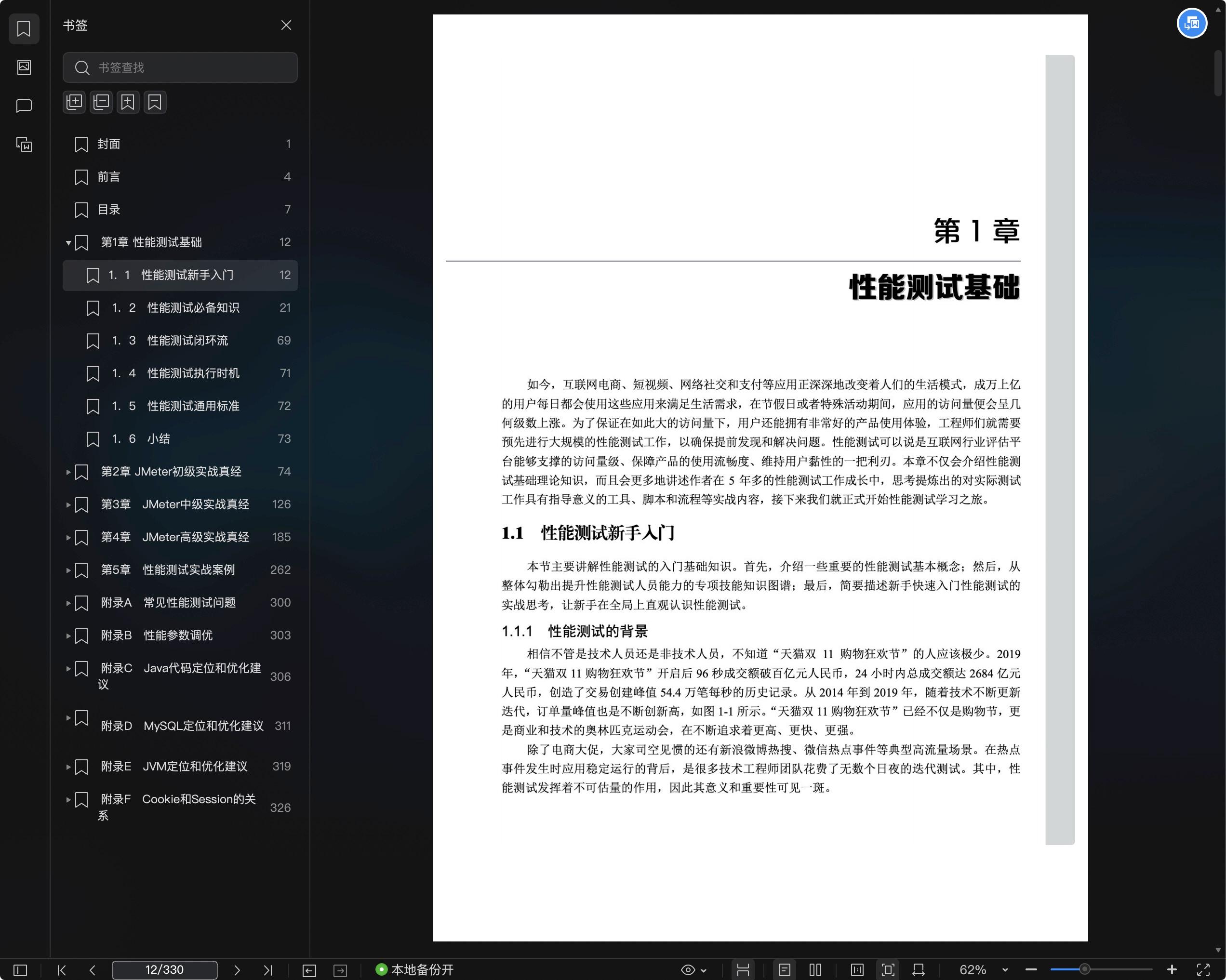Toggle the sidebar panel icon in status bar
1226x980 pixels.
20,970
